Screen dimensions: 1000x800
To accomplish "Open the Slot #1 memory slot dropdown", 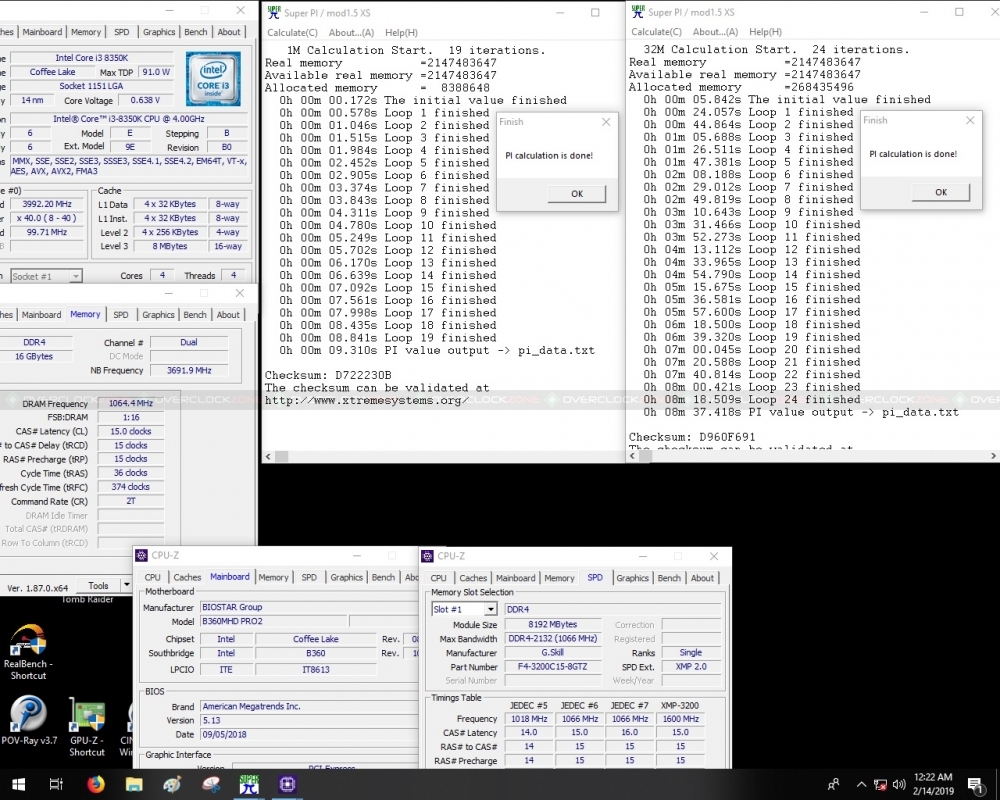I will point(490,609).
